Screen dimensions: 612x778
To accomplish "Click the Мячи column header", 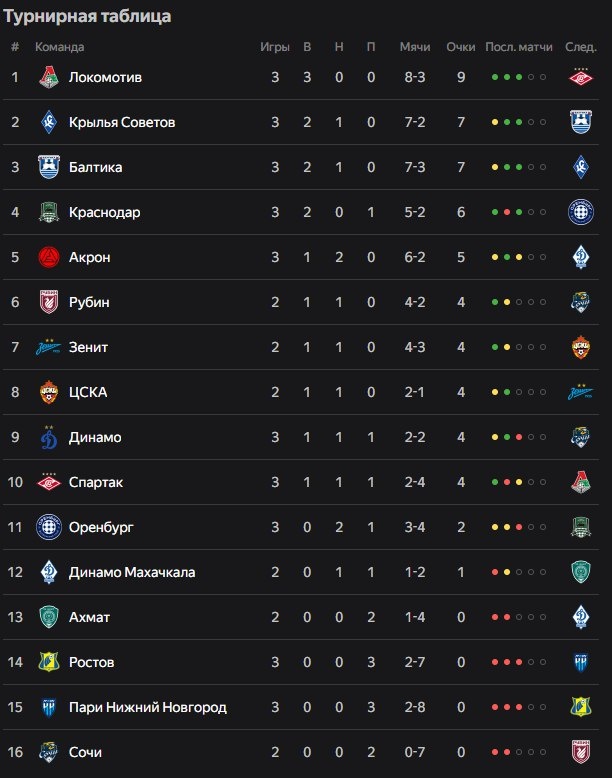I will pyautogui.click(x=415, y=47).
